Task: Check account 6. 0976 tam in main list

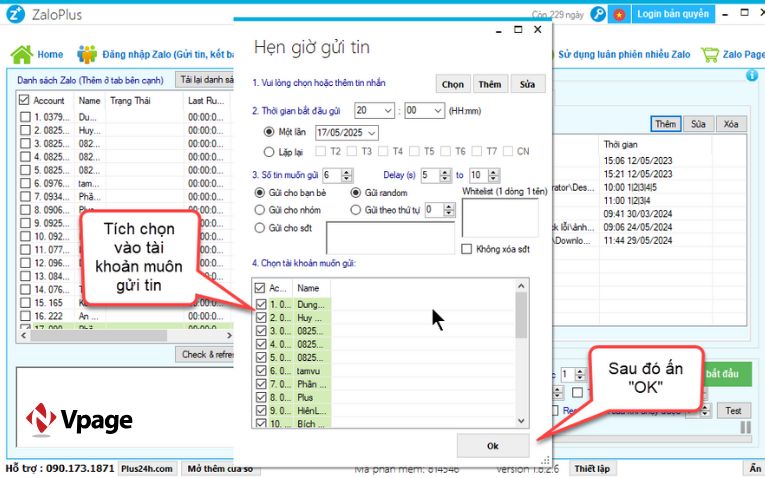Action: click(25, 183)
